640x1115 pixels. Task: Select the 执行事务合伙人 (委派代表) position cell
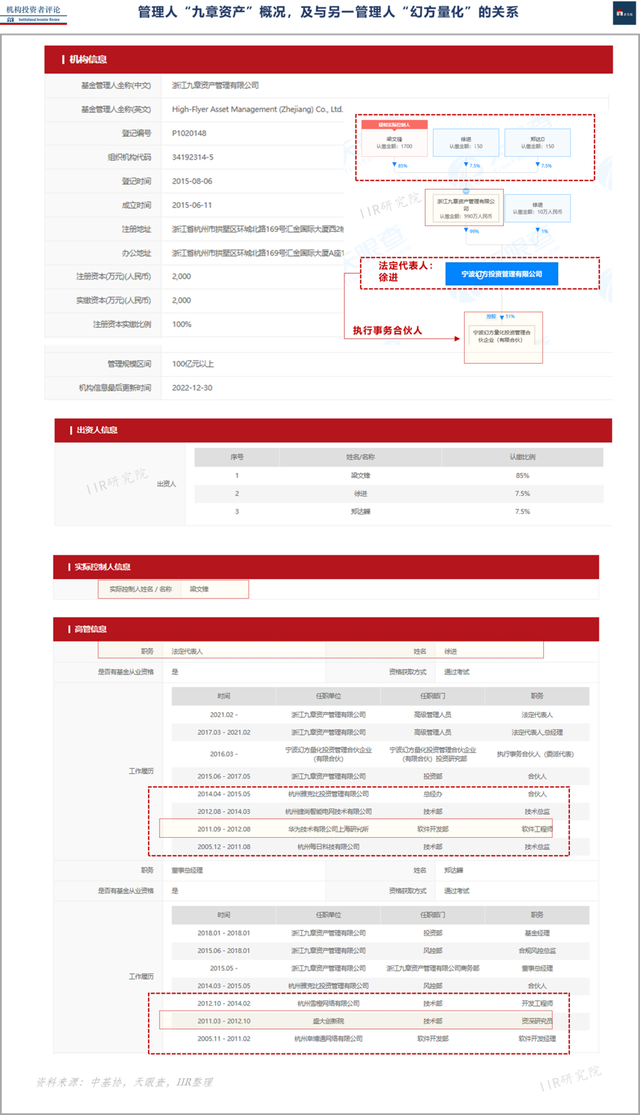[536, 754]
